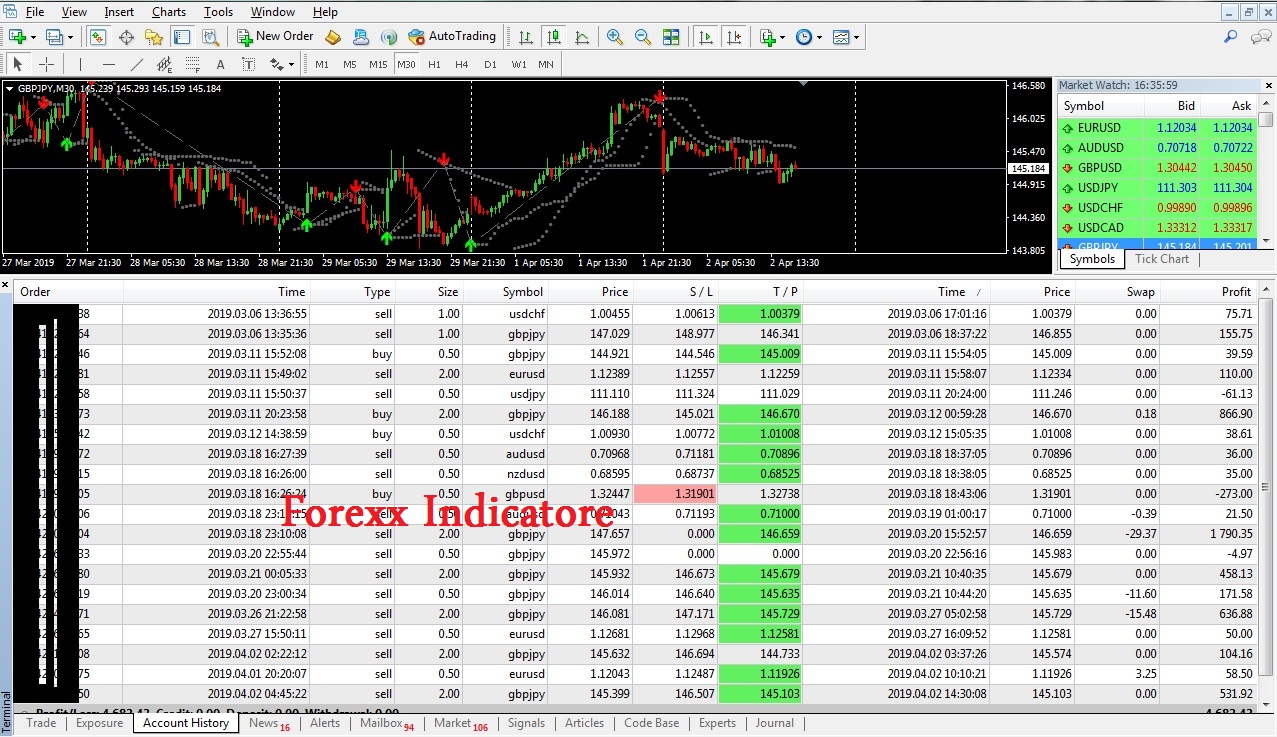1277x737 pixels.
Task: Zoom in on the chart
Action: coord(614,37)
